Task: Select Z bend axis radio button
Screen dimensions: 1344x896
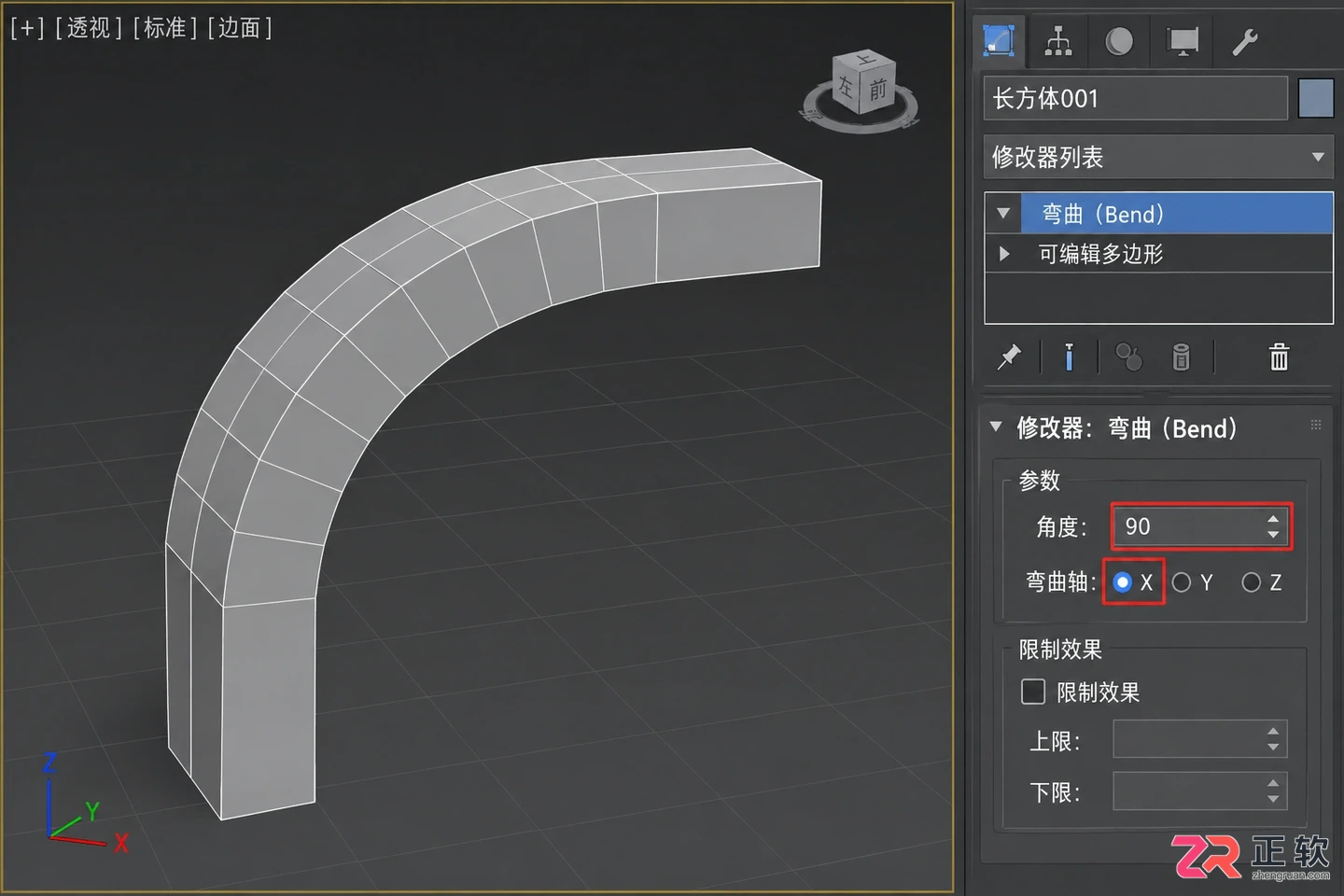Action: point(1252,582)
